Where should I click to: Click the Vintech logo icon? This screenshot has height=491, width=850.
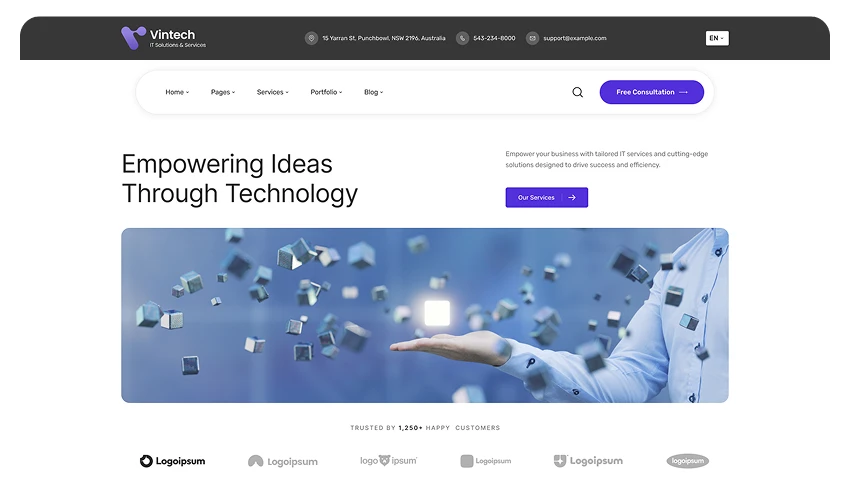point(133,37)
